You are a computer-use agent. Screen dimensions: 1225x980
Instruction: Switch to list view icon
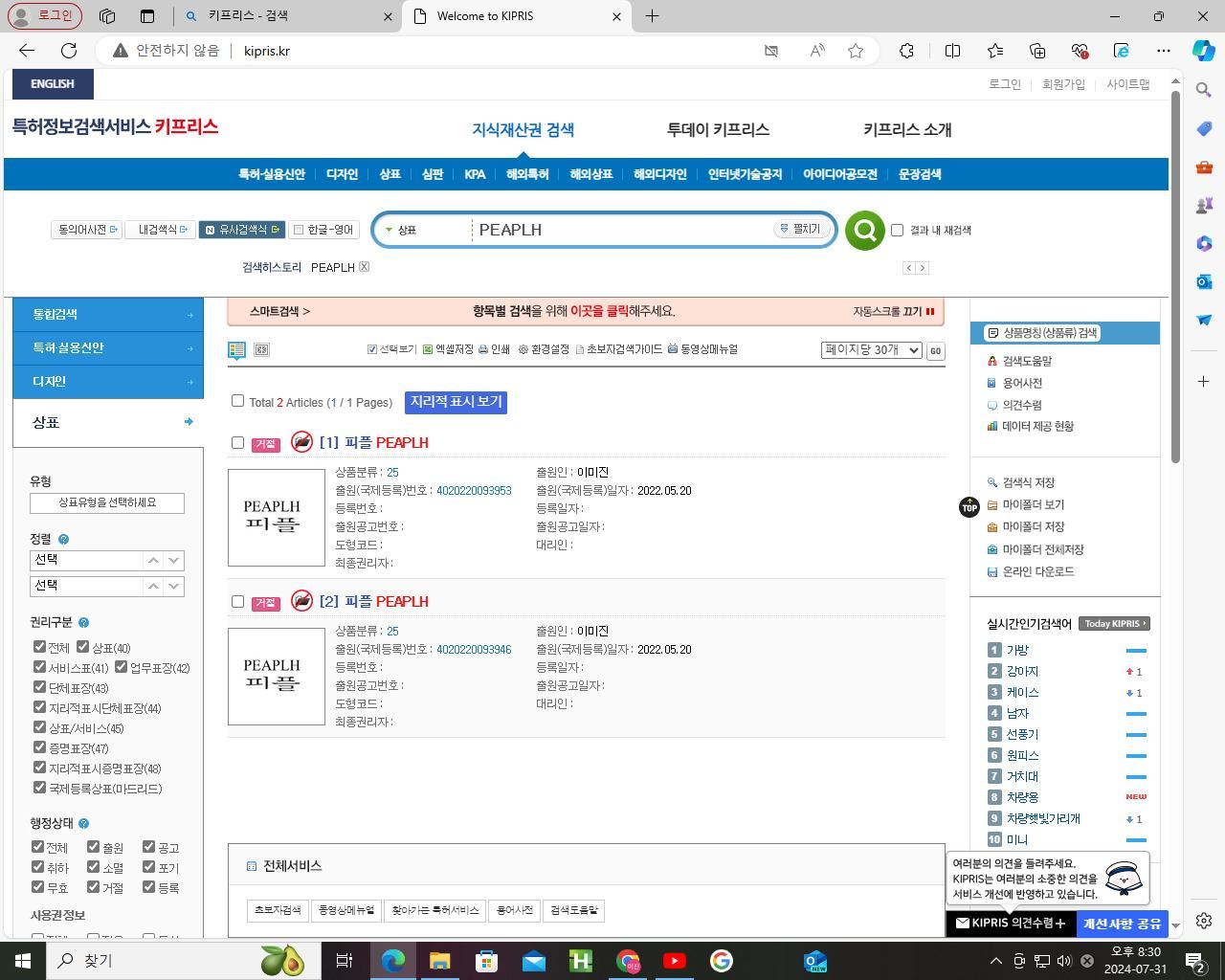[x=236, y=350]
